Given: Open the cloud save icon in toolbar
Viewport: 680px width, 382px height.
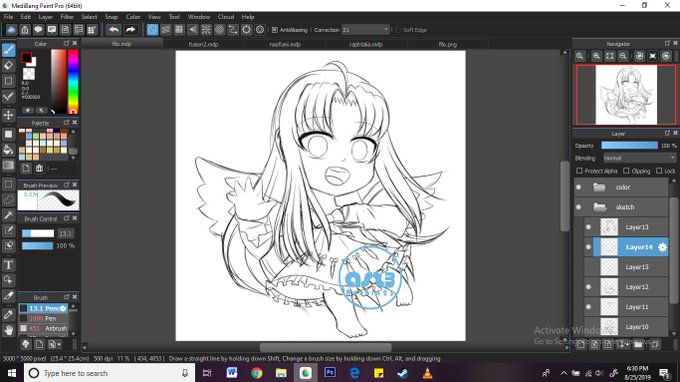Looking at the screenshot, I should pyautogui.click(x=11, y=29).
